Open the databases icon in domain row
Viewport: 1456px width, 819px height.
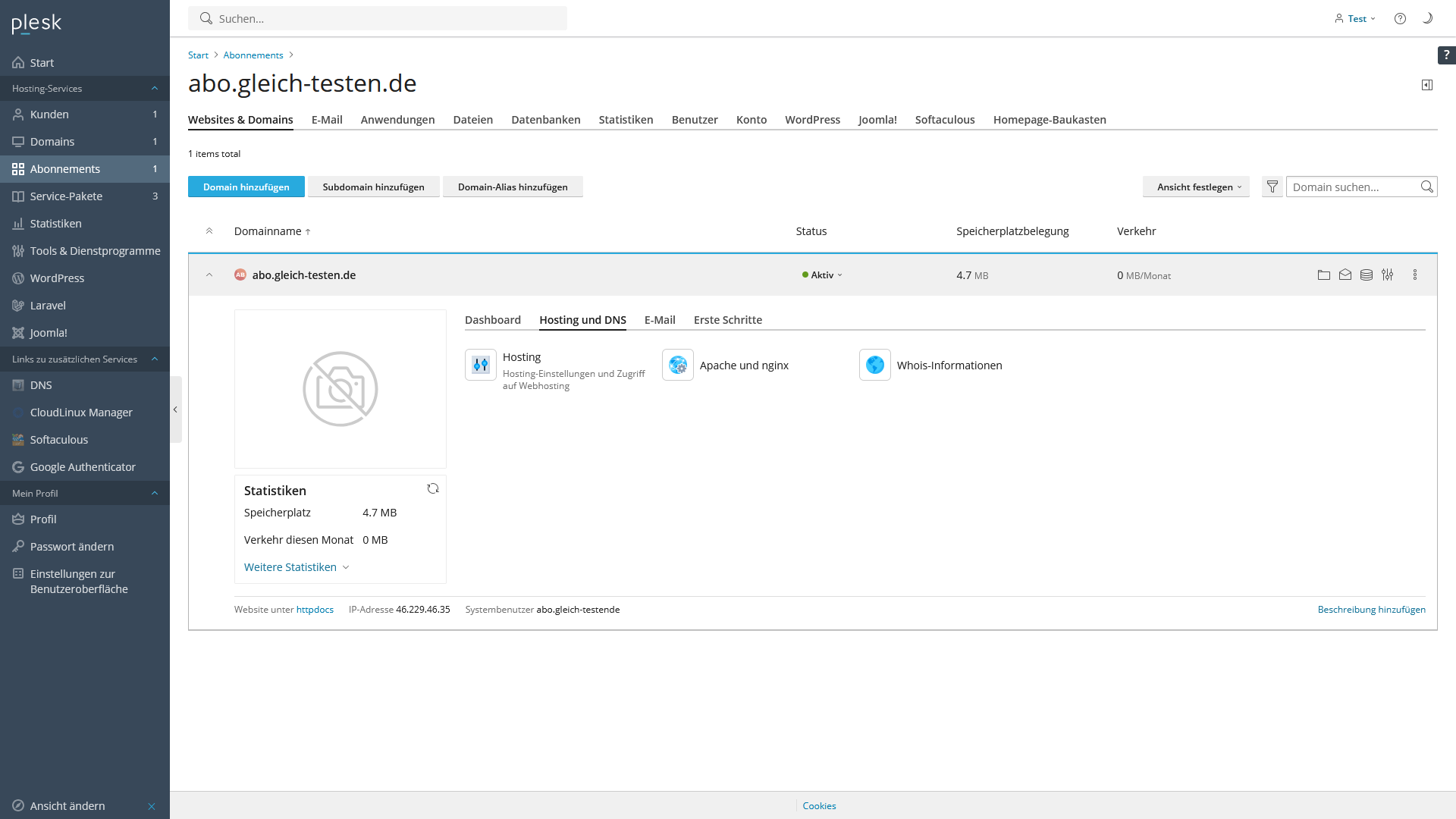coord(1366,275)
